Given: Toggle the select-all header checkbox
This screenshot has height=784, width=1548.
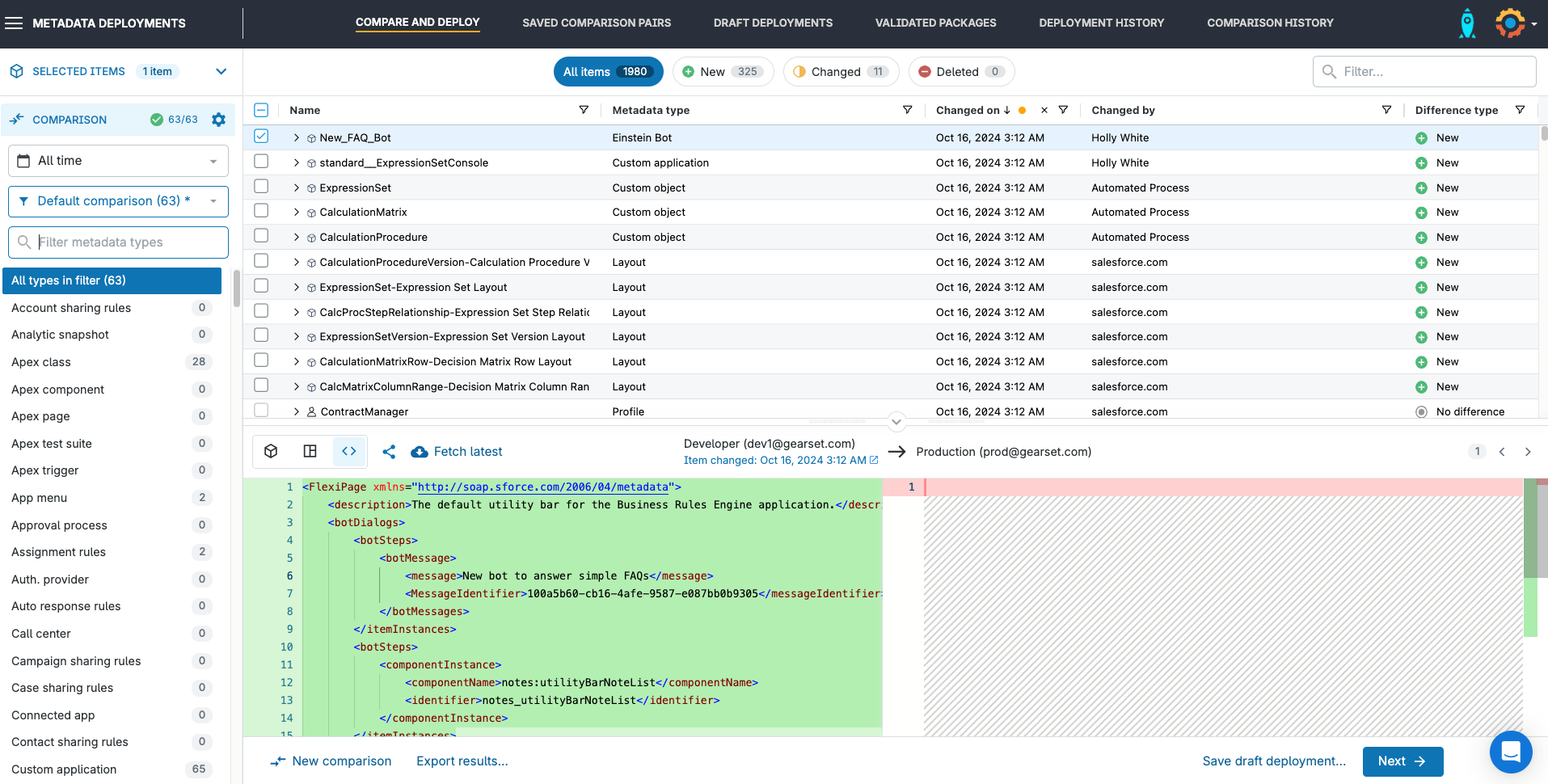Looking at the screenshot, I should click(261, 110).
